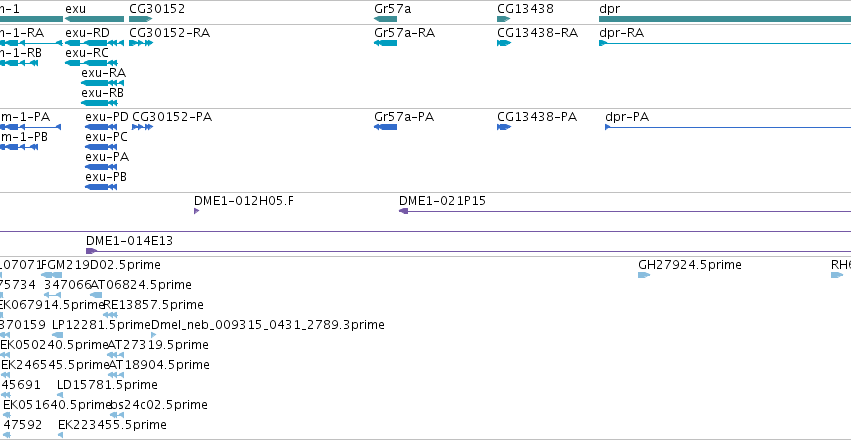This screenshot has width=851, height=440.
Task: Click the EK246545.5prime EST label
Action: [55, 366]
